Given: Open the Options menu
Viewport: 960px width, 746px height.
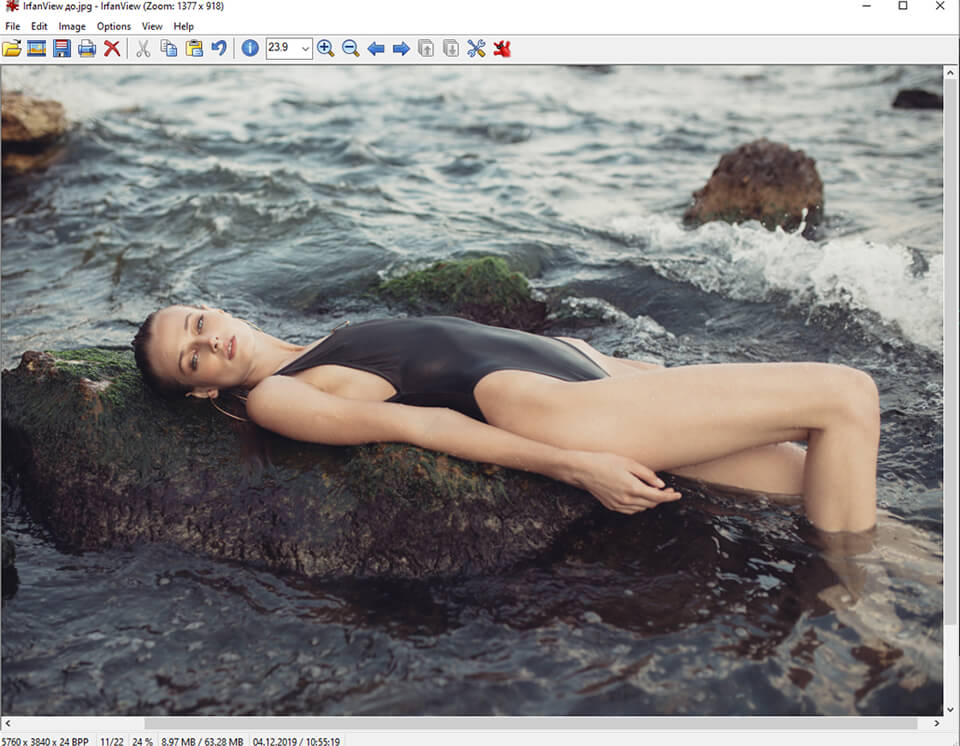Looking at the screenshot, I should pos(114,26).
